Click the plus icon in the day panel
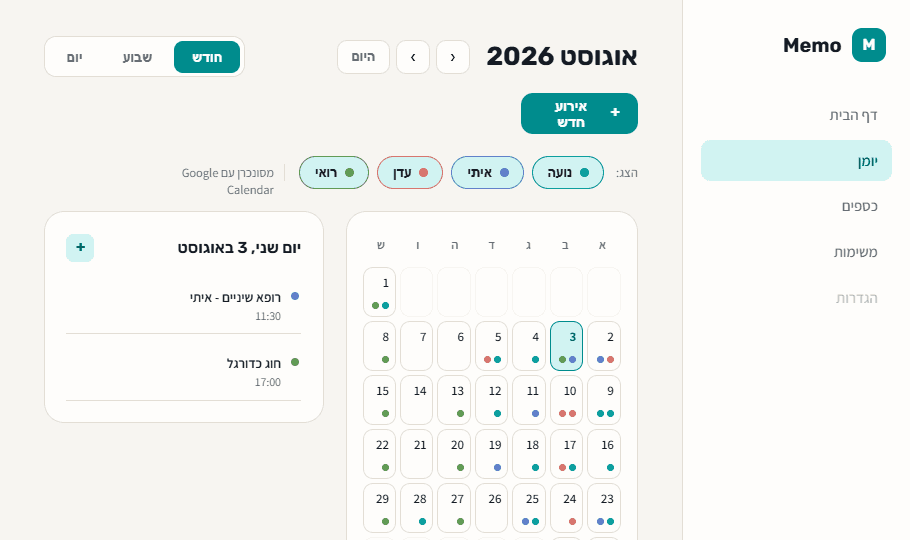910x540 pixels. pyautogui.click(x=80, y=248)
